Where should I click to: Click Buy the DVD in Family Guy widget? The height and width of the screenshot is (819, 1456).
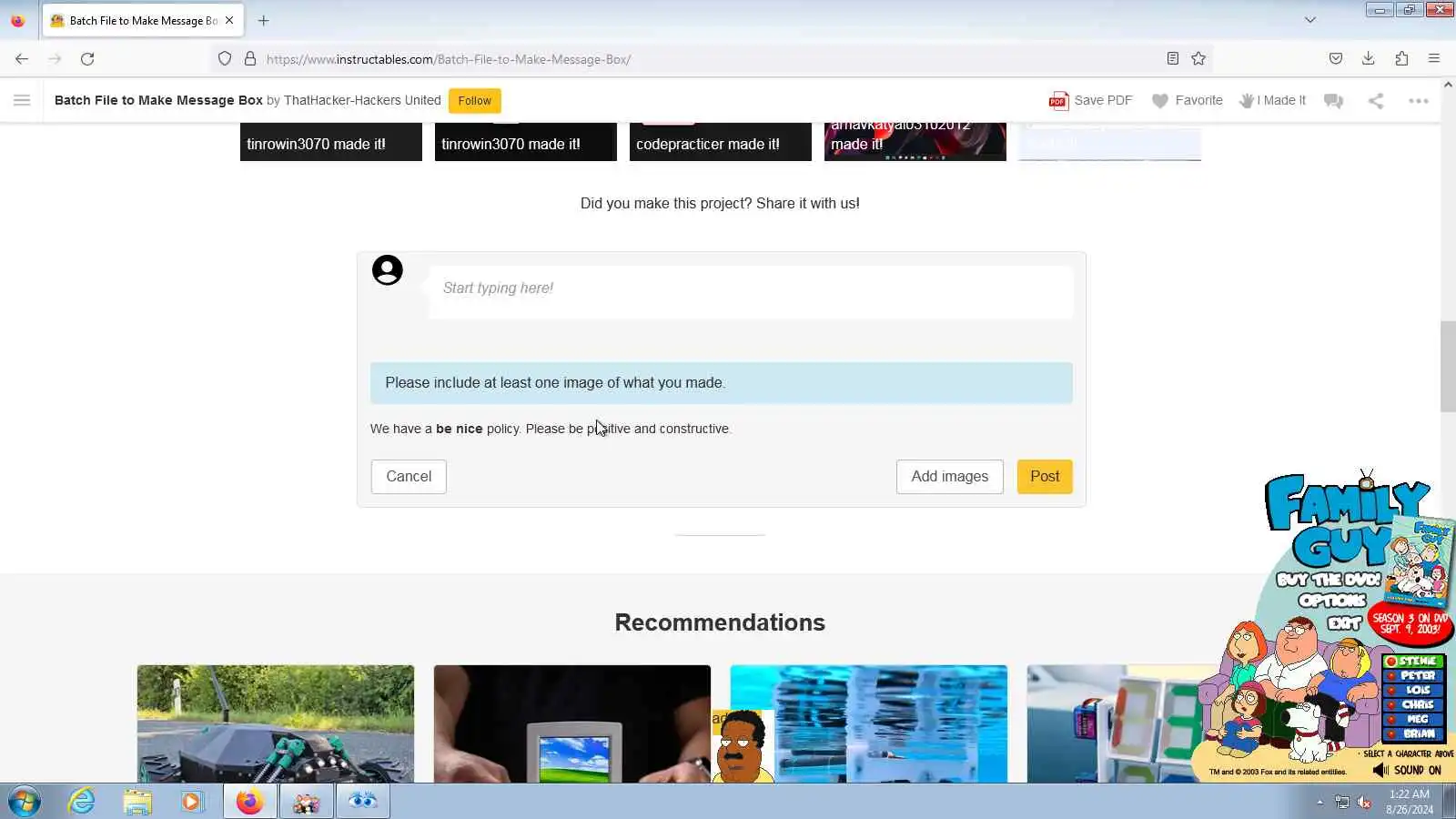point(1329,580)
